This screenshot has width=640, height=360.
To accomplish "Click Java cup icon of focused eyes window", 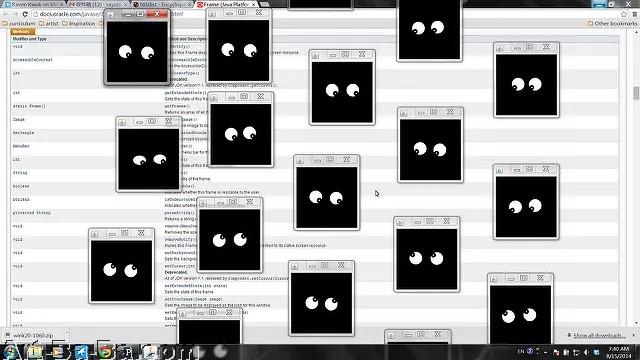I will click(x=111, y=15).
